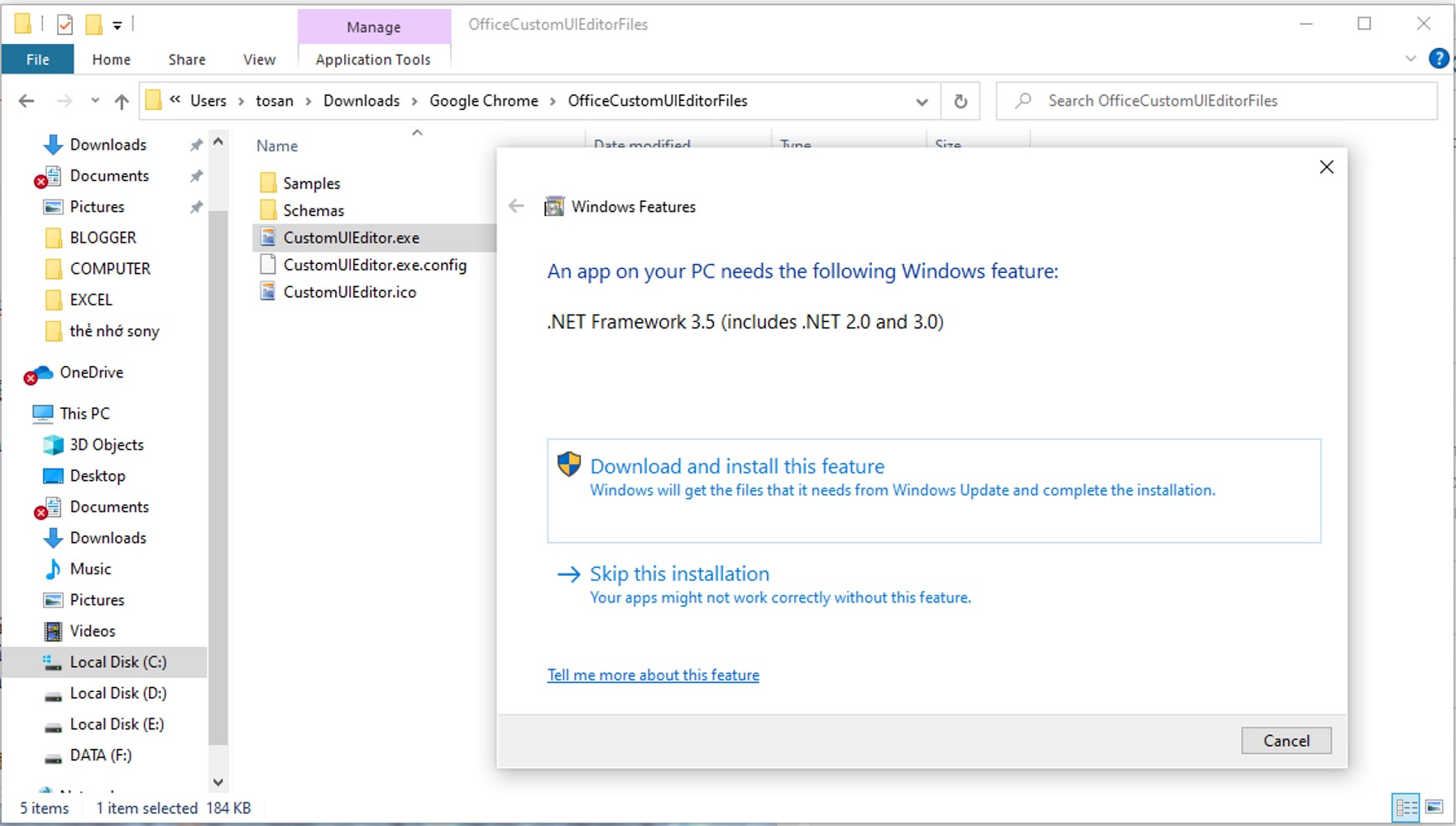Open the Application Tools Manage tab
The height and width of the screenshot is (826, 1456).
coord(374,26)
